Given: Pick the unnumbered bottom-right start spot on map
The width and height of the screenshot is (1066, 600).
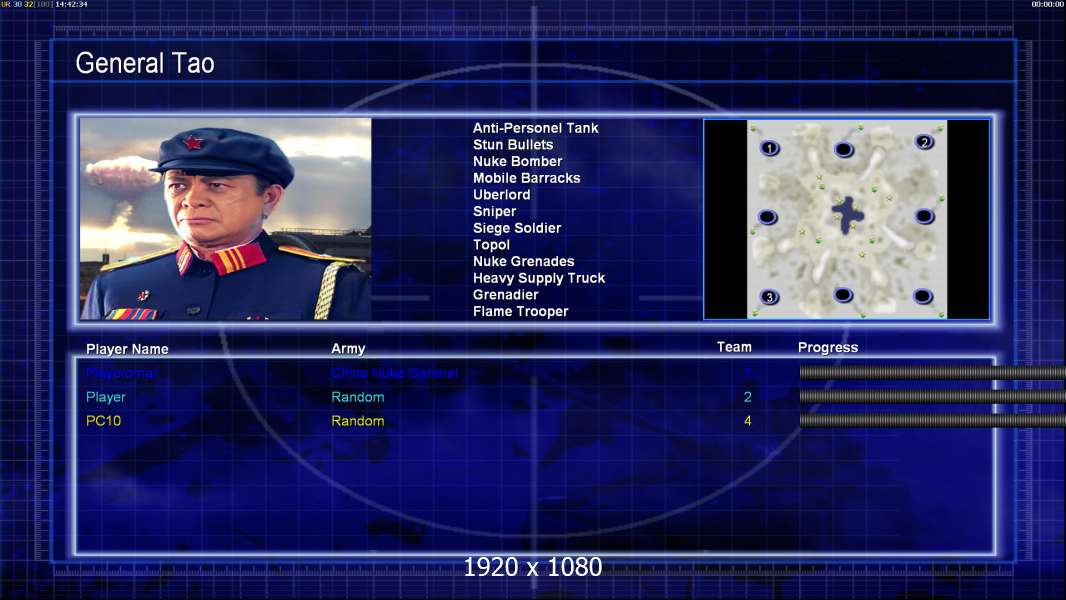Looking at the screenshot, I should [x=923, y=296].
